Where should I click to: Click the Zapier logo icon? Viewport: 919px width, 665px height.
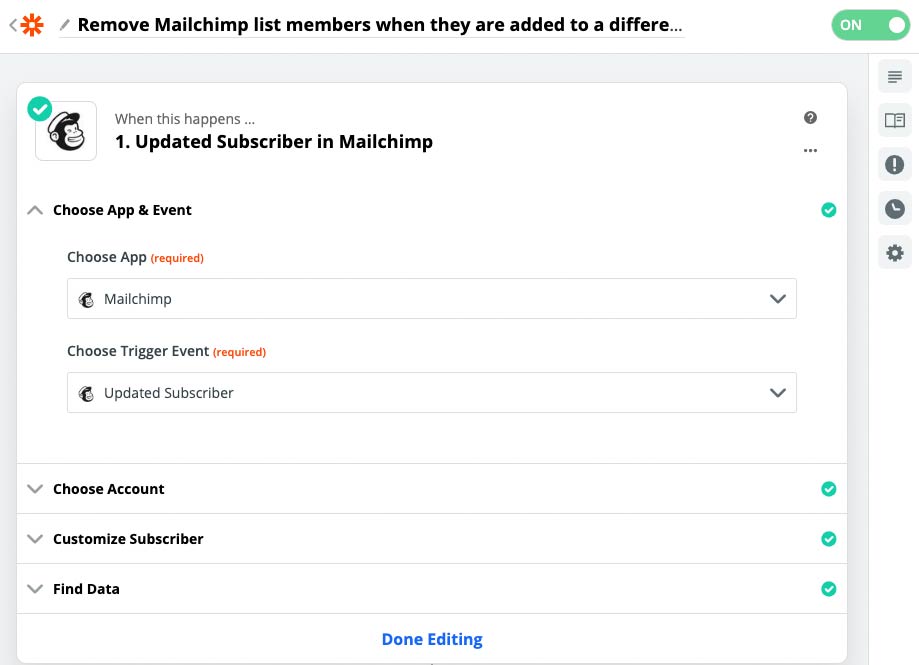[x=34, y=25]
